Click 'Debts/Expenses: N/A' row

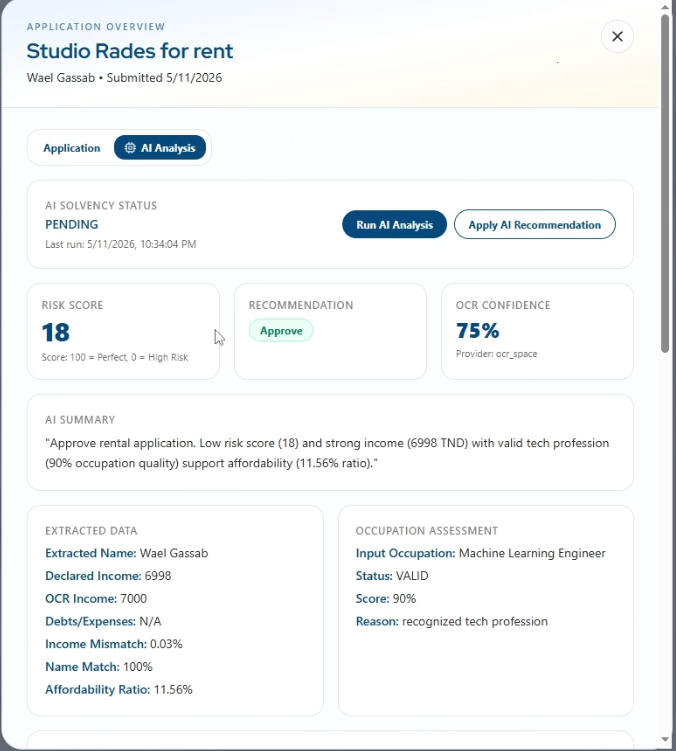[103, 621]
